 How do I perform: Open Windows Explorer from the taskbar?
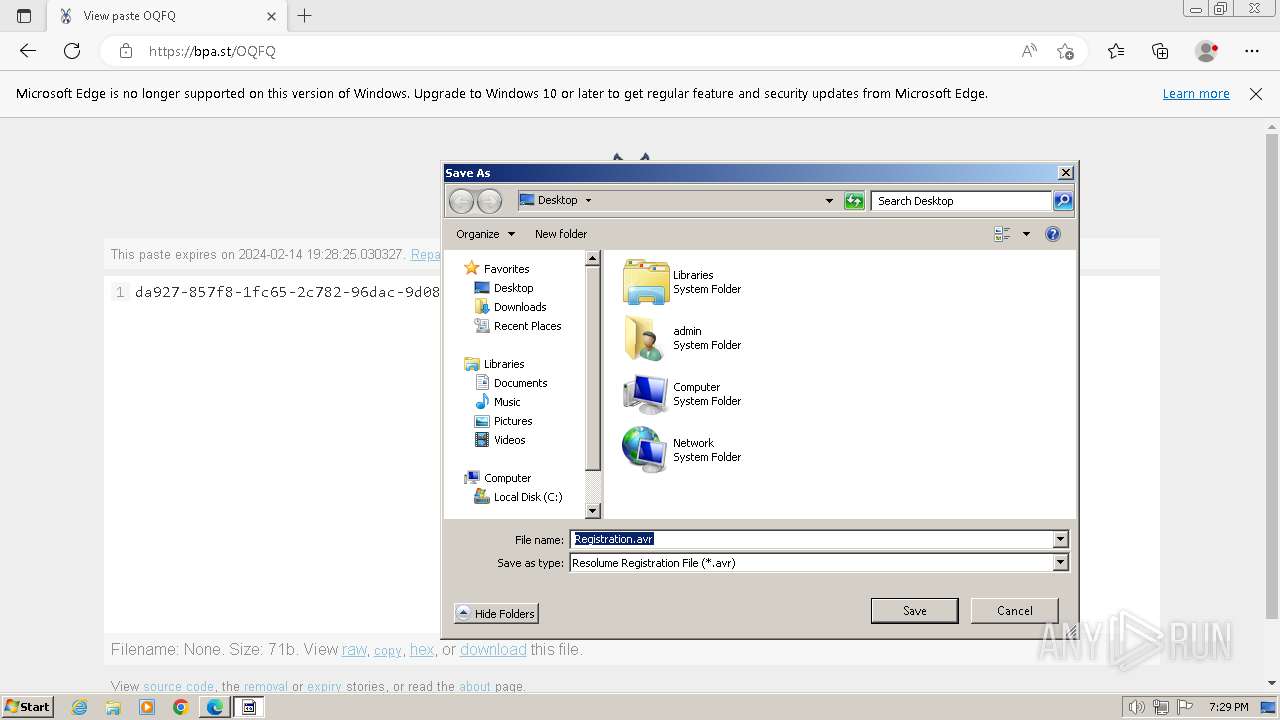pos(113,707)
